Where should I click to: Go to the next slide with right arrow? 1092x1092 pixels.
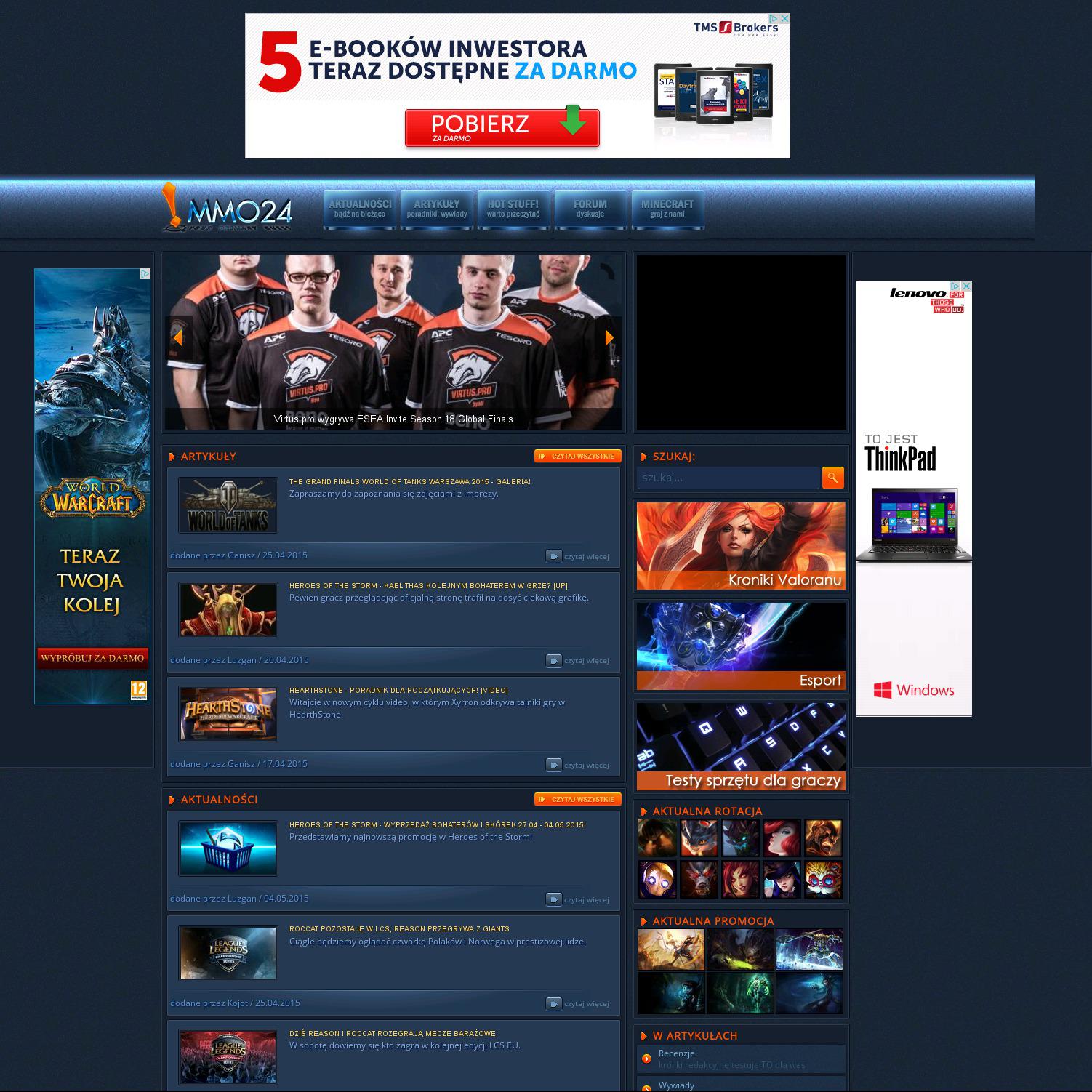[609, 337]
